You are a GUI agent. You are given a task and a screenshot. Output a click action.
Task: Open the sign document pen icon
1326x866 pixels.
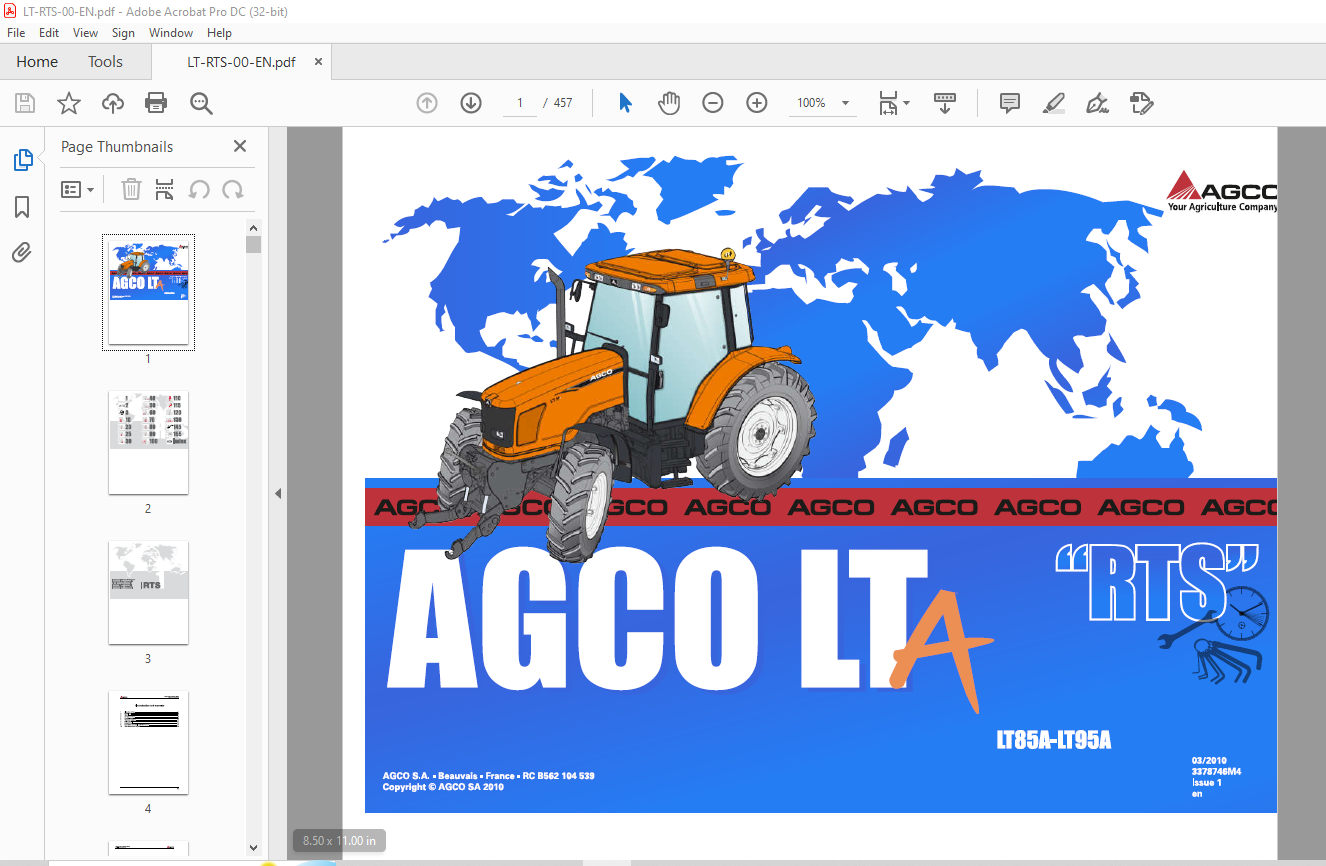[x=1097, y=103]
